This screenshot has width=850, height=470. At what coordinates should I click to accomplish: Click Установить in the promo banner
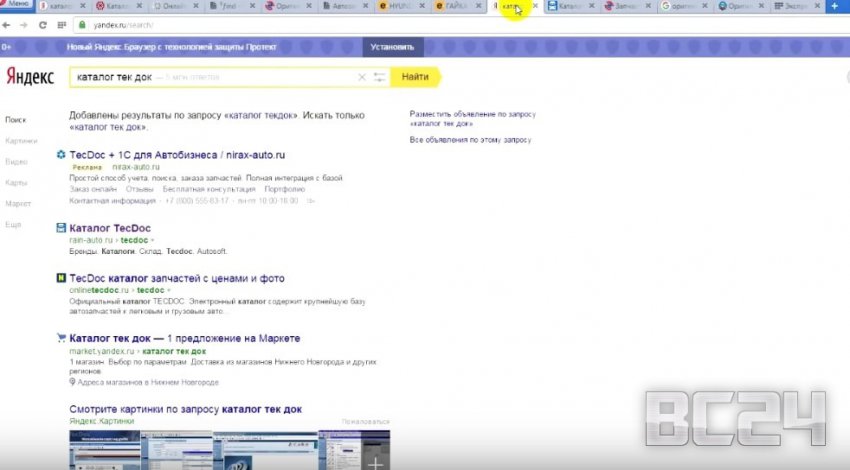[x=391, y=47]
